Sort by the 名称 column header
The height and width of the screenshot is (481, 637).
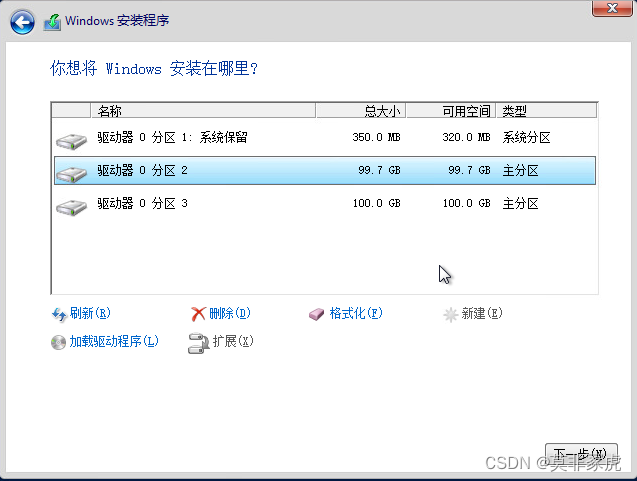[x=203, y=110]
